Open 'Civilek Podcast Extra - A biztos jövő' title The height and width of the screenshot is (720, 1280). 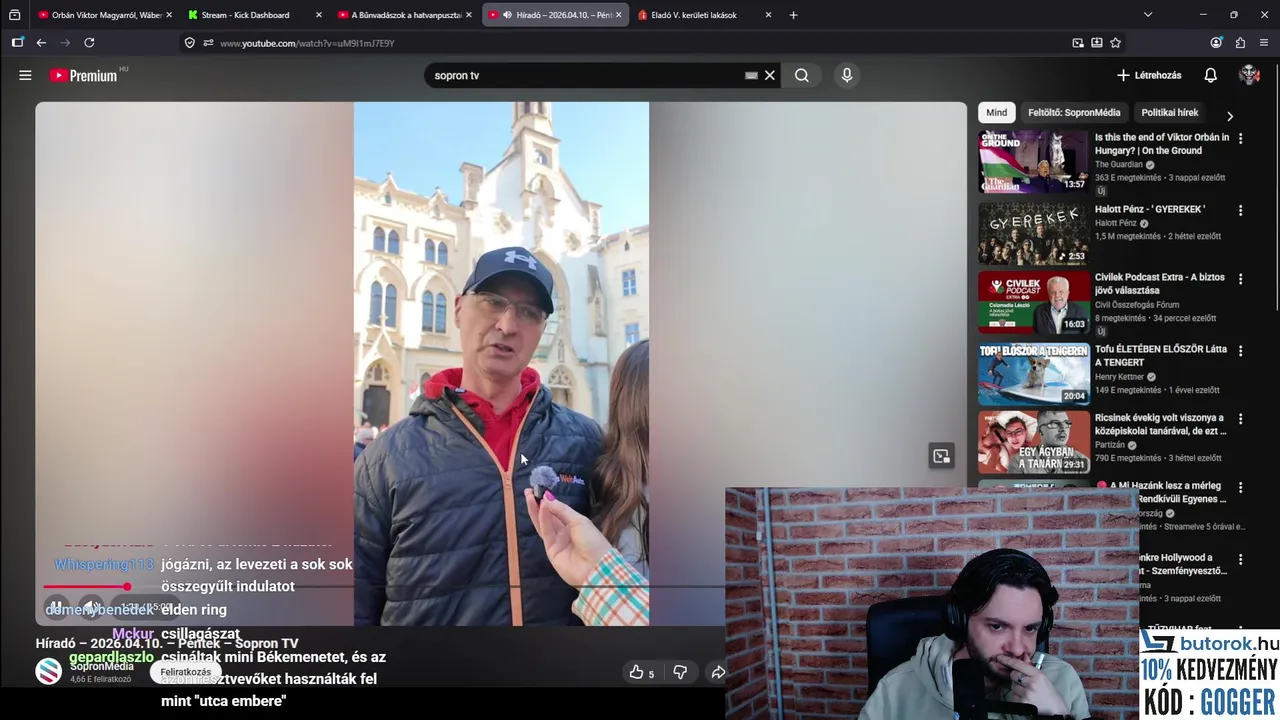tap(1160, 284)
